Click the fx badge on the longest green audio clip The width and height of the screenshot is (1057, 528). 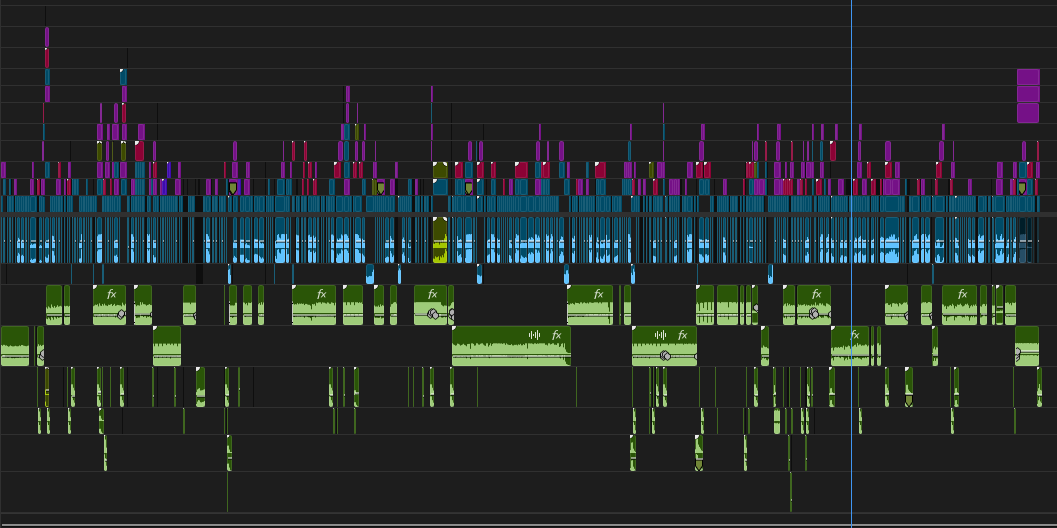[556, 334]
